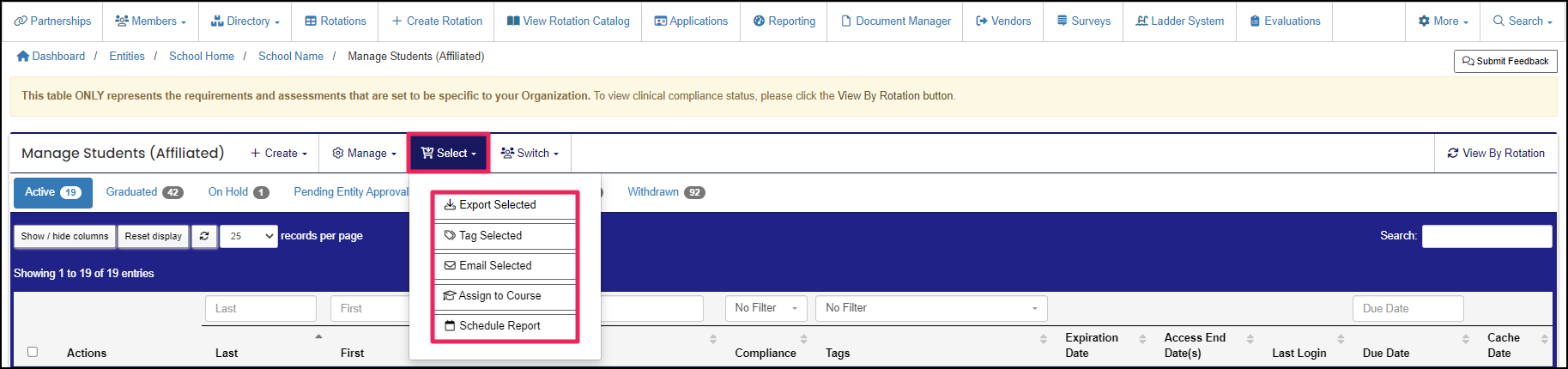This screenshot has height=369, width=1568.
Task: Open Pending Entity Approval tab
Action: (x=350, y=192)
